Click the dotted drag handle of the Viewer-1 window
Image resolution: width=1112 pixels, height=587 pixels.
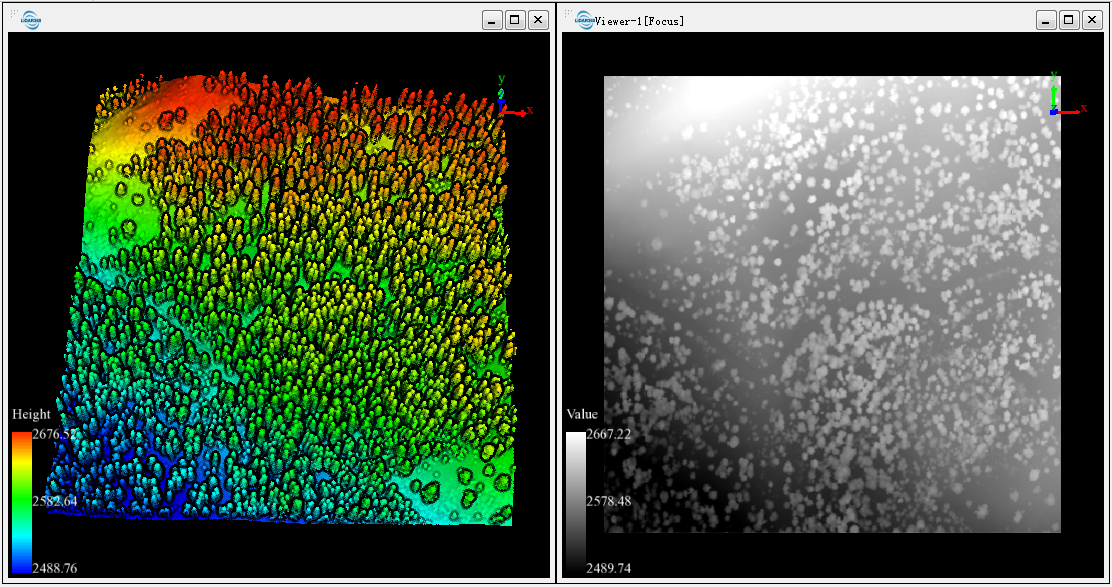tap(567, 14)
